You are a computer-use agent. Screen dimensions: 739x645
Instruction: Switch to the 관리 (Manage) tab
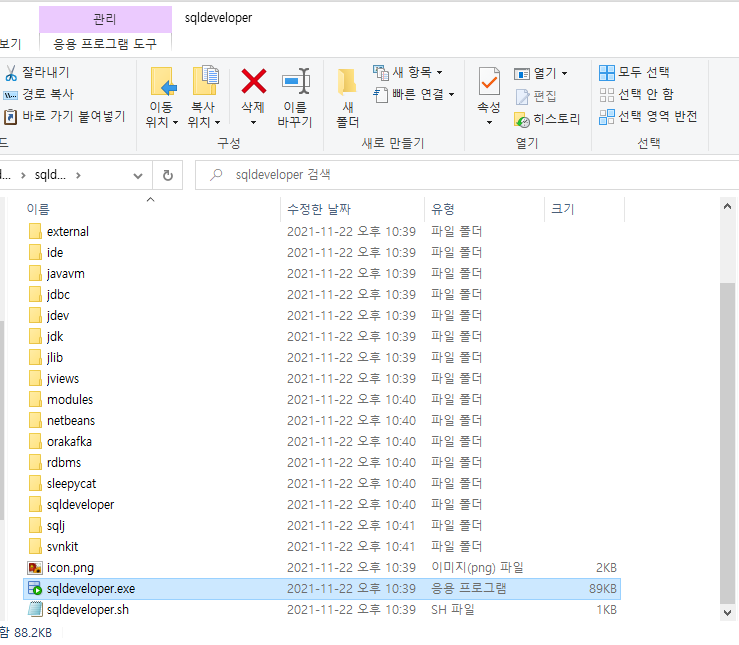[105, 19]
